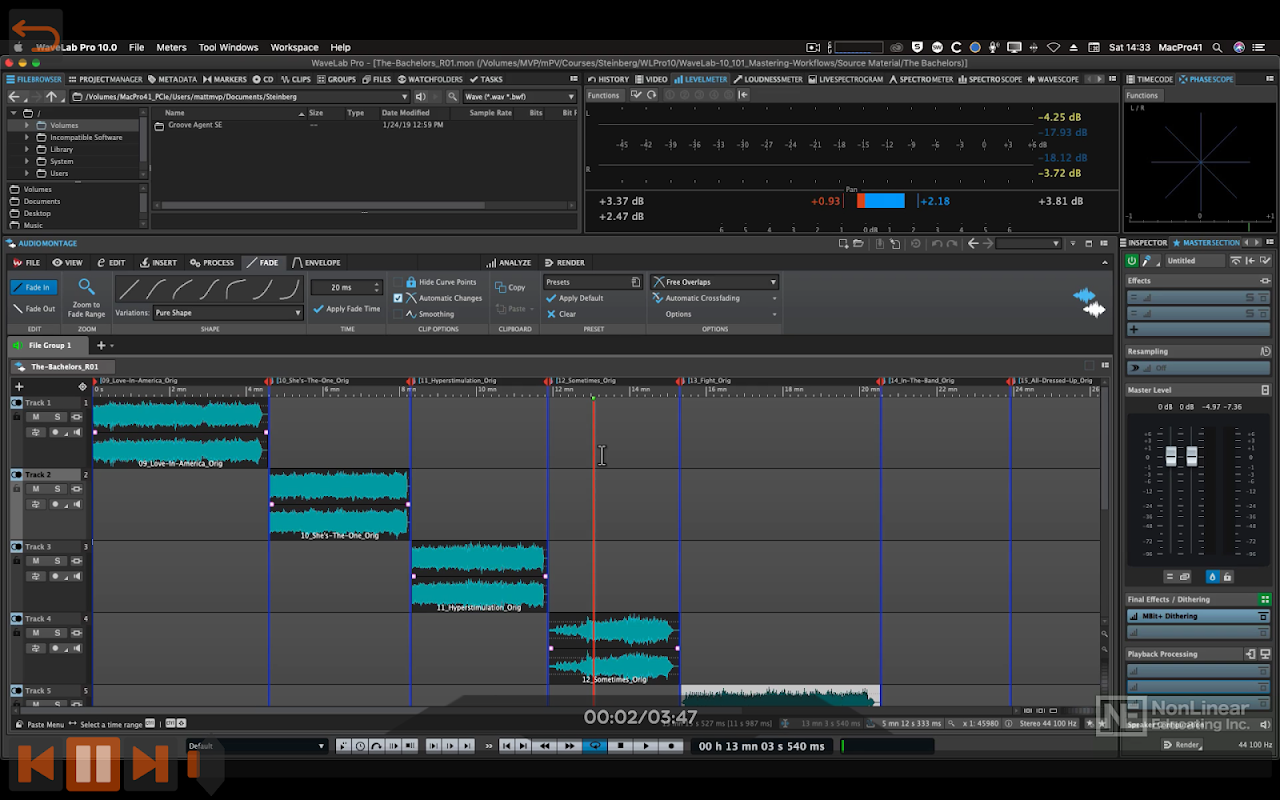Click the Wi-Fi icon in menu bar
This screenshot has height=800, width=1280.
tap(1053, 47)
